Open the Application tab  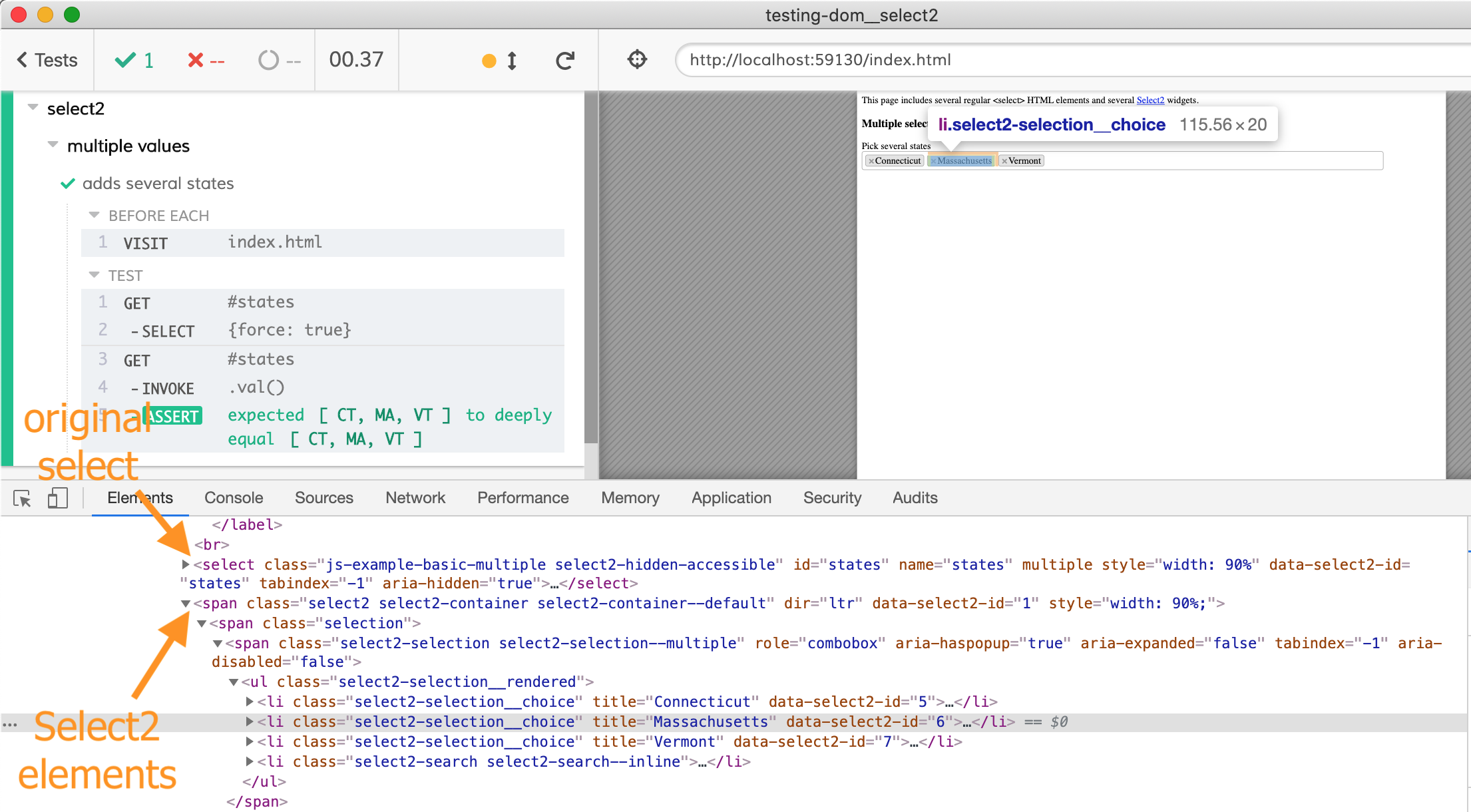[x=731, y=498]
